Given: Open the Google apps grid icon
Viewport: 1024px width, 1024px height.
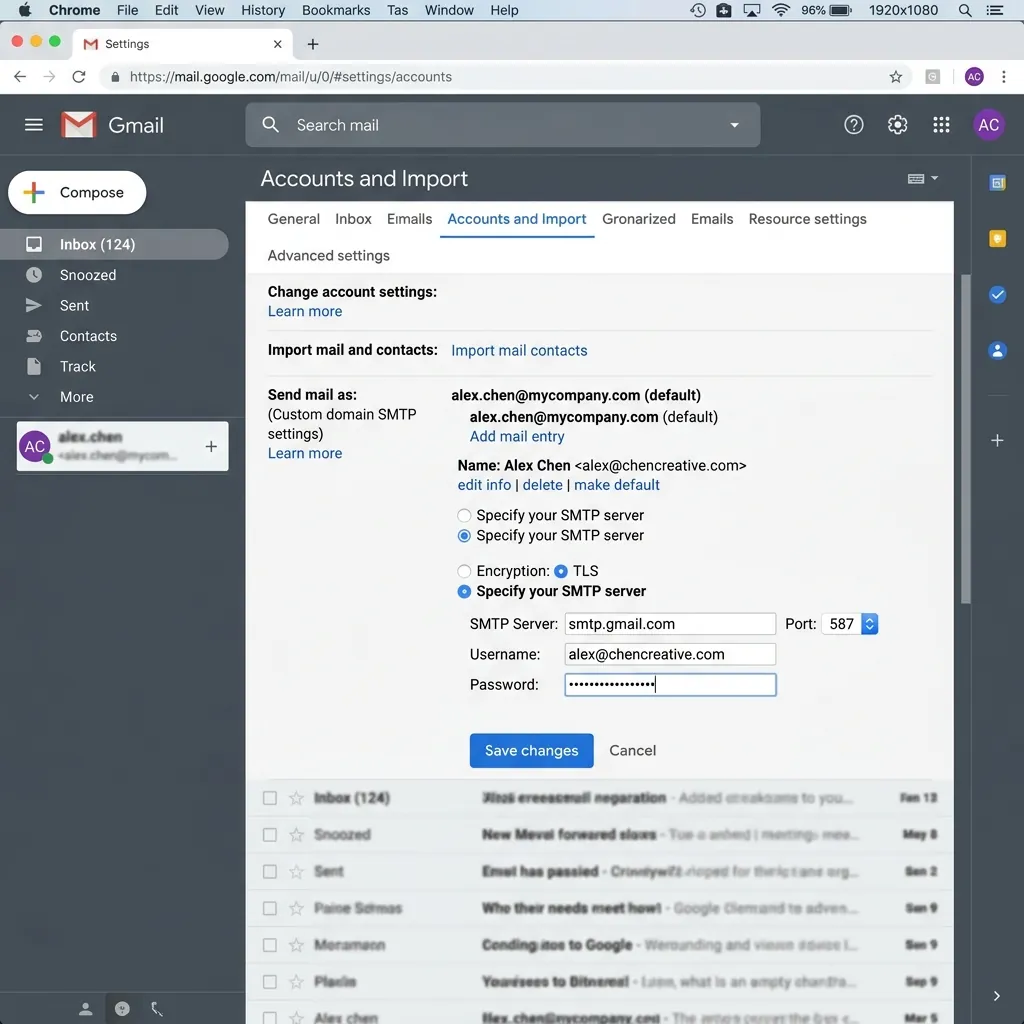Looking at the screenshot, I should click(x=941, y=125).
